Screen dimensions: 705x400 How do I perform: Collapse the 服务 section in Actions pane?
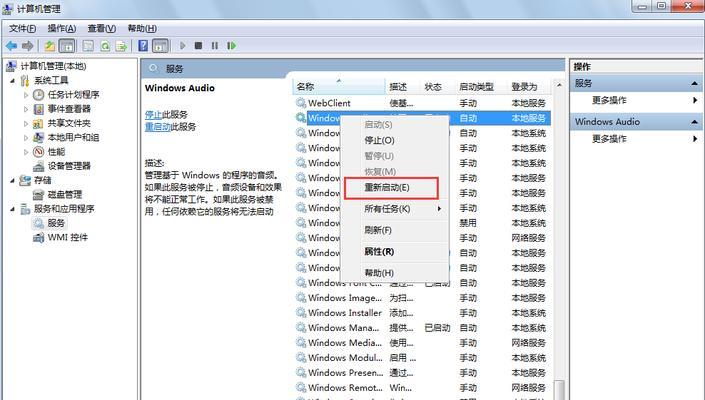pyautogui.click(x=694, y=83)
